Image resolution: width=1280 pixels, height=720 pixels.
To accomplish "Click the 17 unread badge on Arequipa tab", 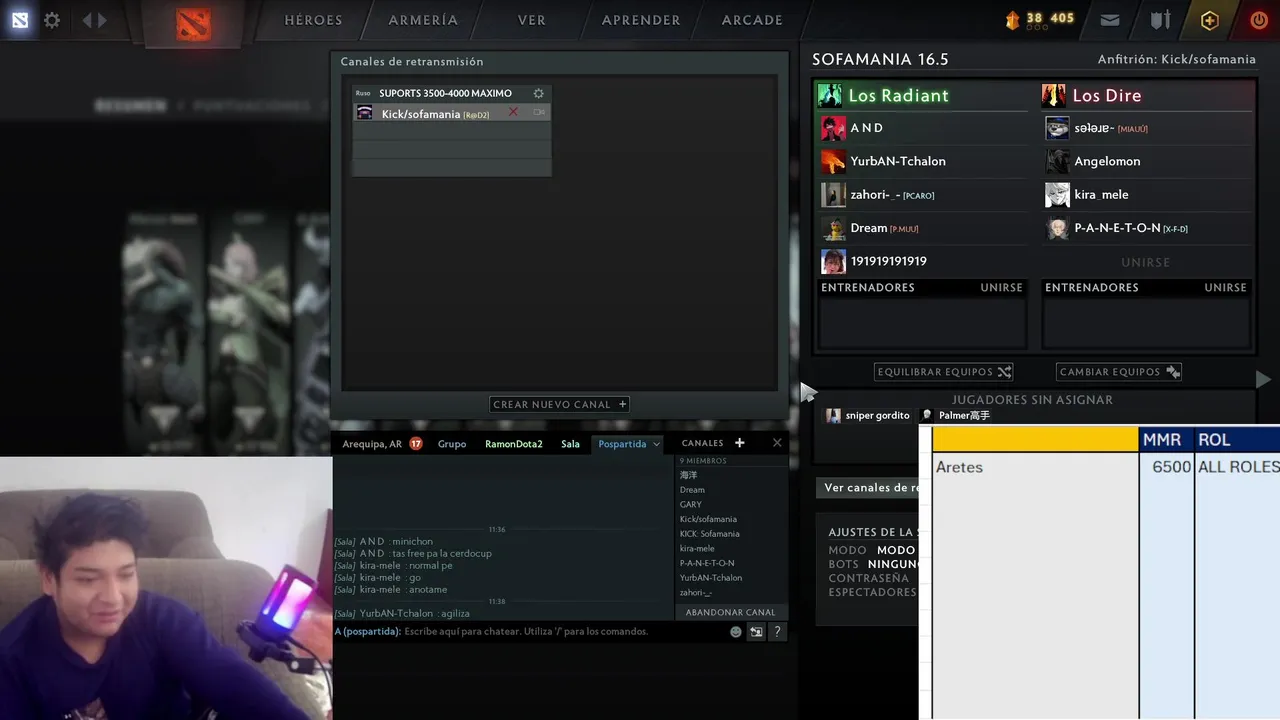I will click(x=416, y=444).
